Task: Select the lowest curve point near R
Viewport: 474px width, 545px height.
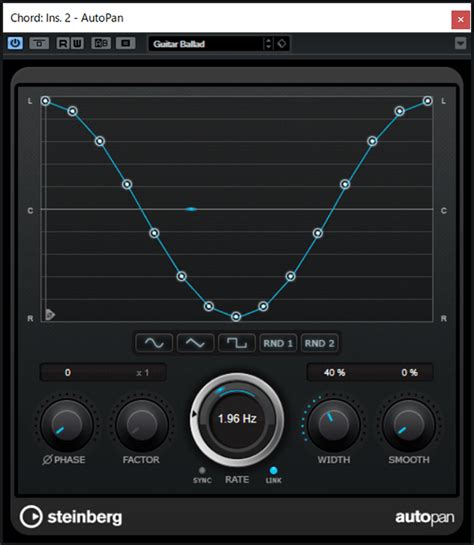Action: tap(236, 316)
